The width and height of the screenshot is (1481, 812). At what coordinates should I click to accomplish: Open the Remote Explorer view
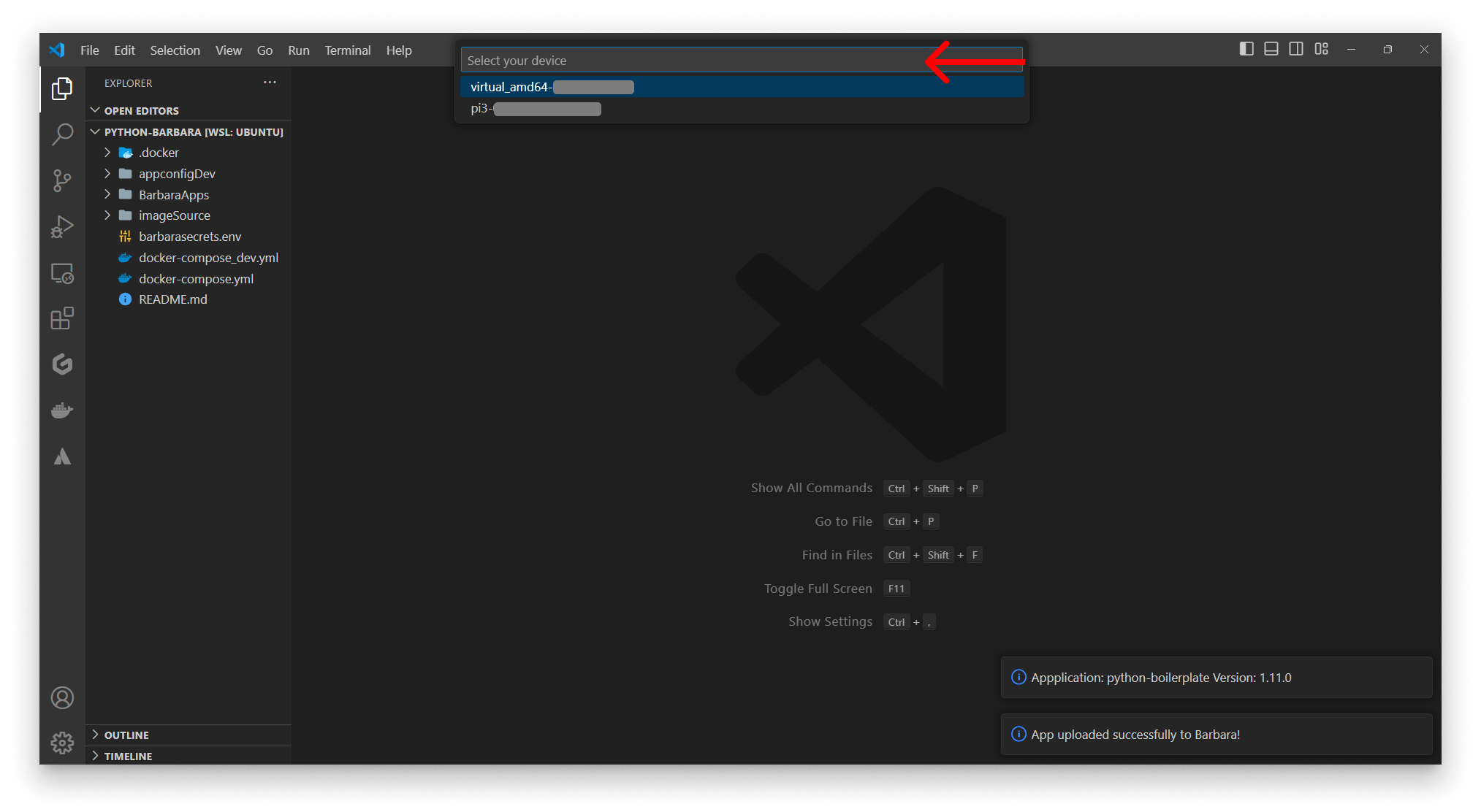(63, 272)
